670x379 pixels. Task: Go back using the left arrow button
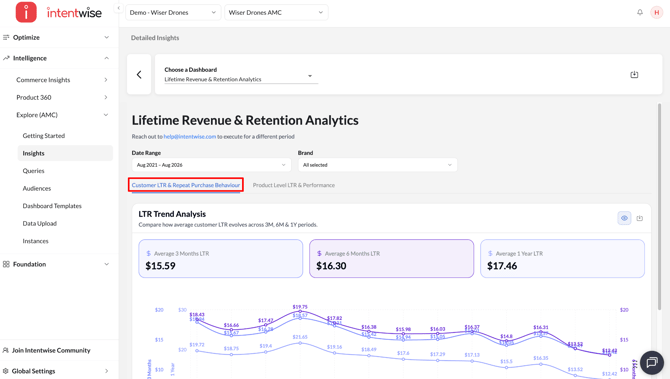coord(139,75)
